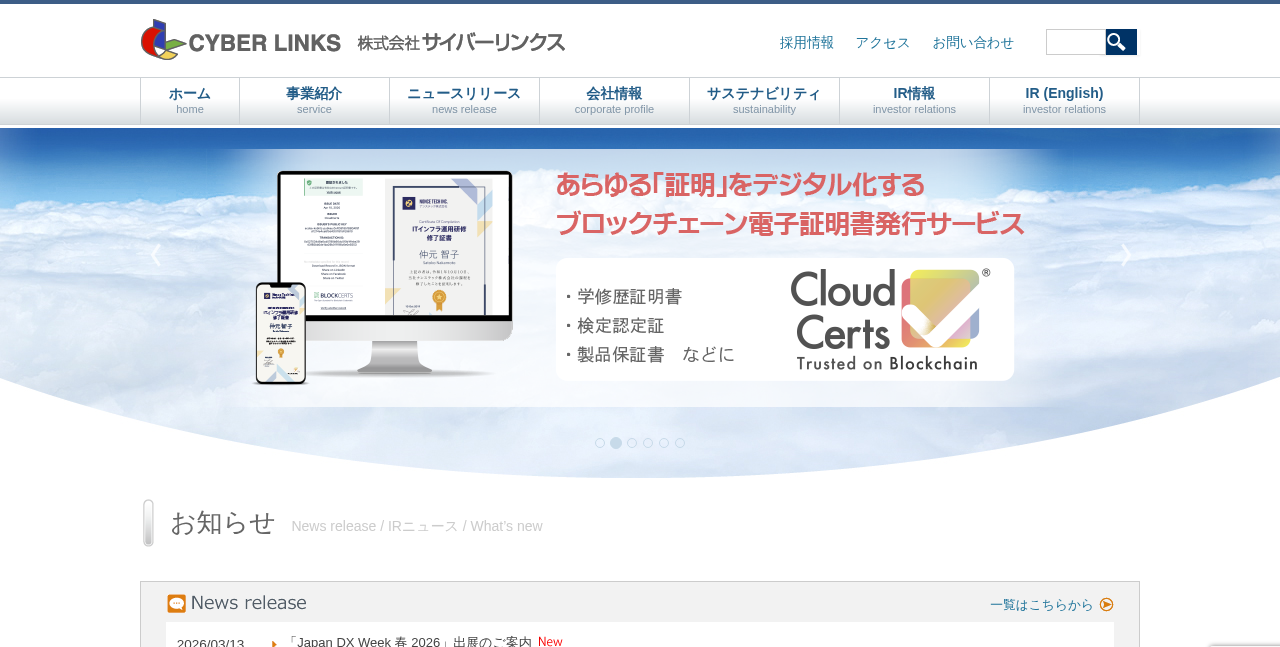Viewport: 1280px width, 647px height.
Task: Select the fifth carousel dot
Action: click(664, 443)
